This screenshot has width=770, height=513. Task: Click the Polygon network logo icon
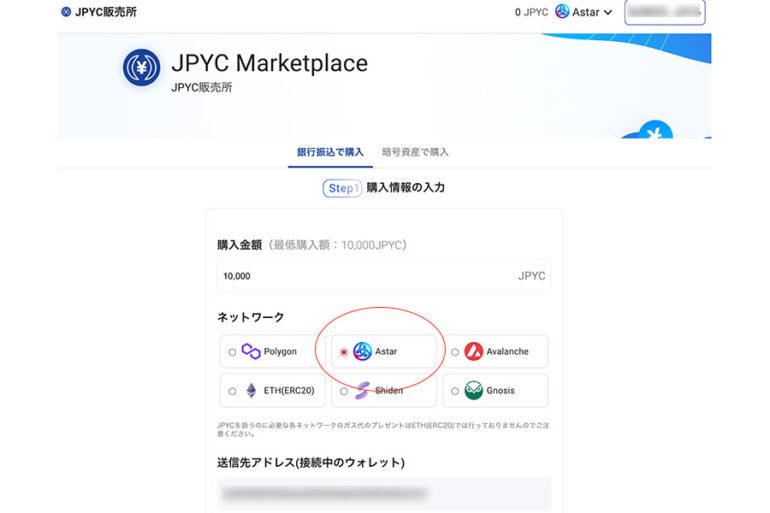[251, 352]
